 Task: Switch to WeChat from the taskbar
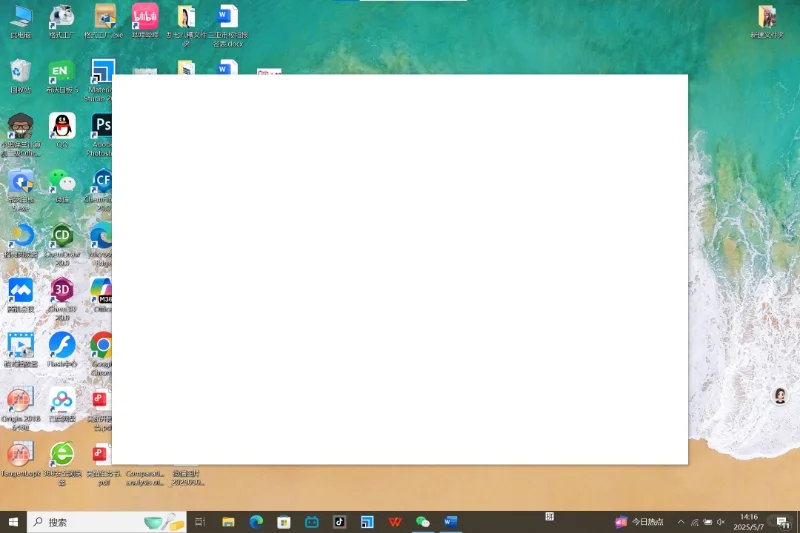click(423, 522)
